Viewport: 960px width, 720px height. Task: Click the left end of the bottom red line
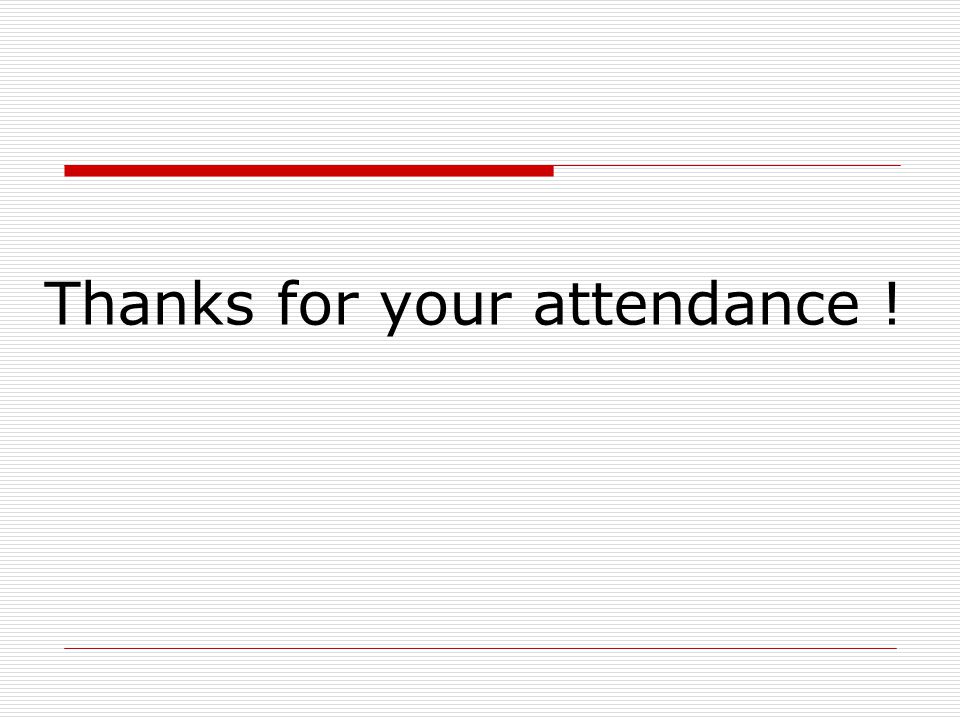pyautogui.click(x=67, y=648)
